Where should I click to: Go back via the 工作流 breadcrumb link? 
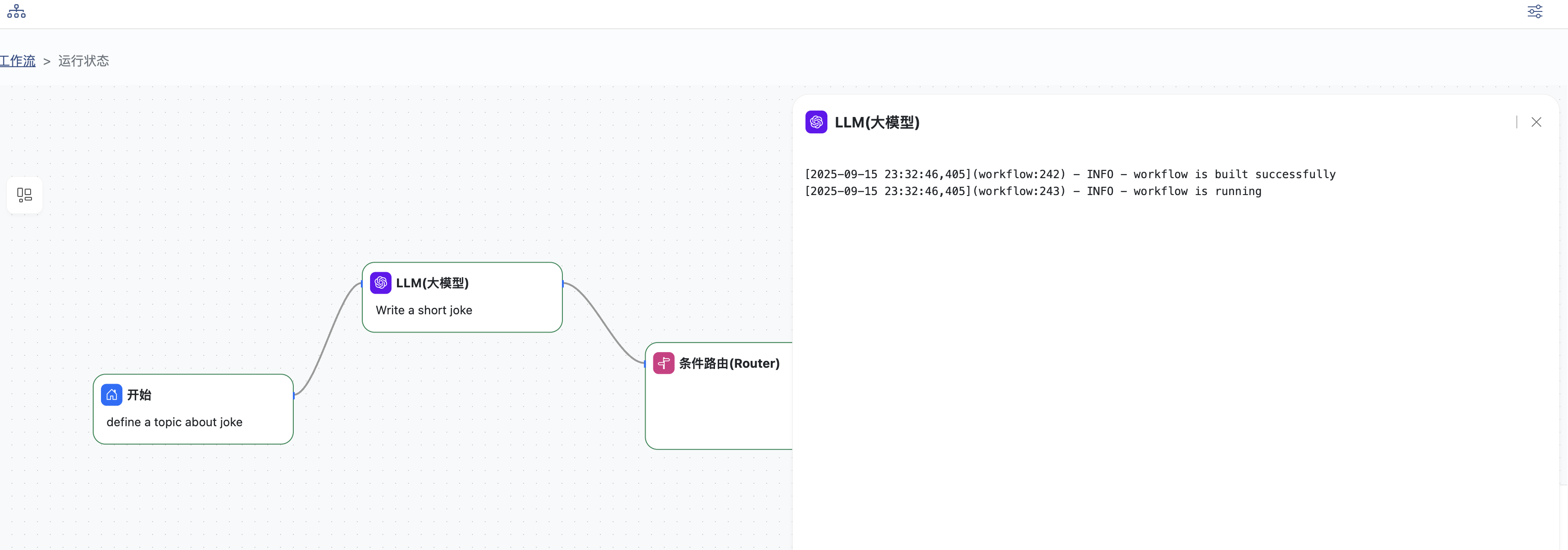tap(18, 61)
